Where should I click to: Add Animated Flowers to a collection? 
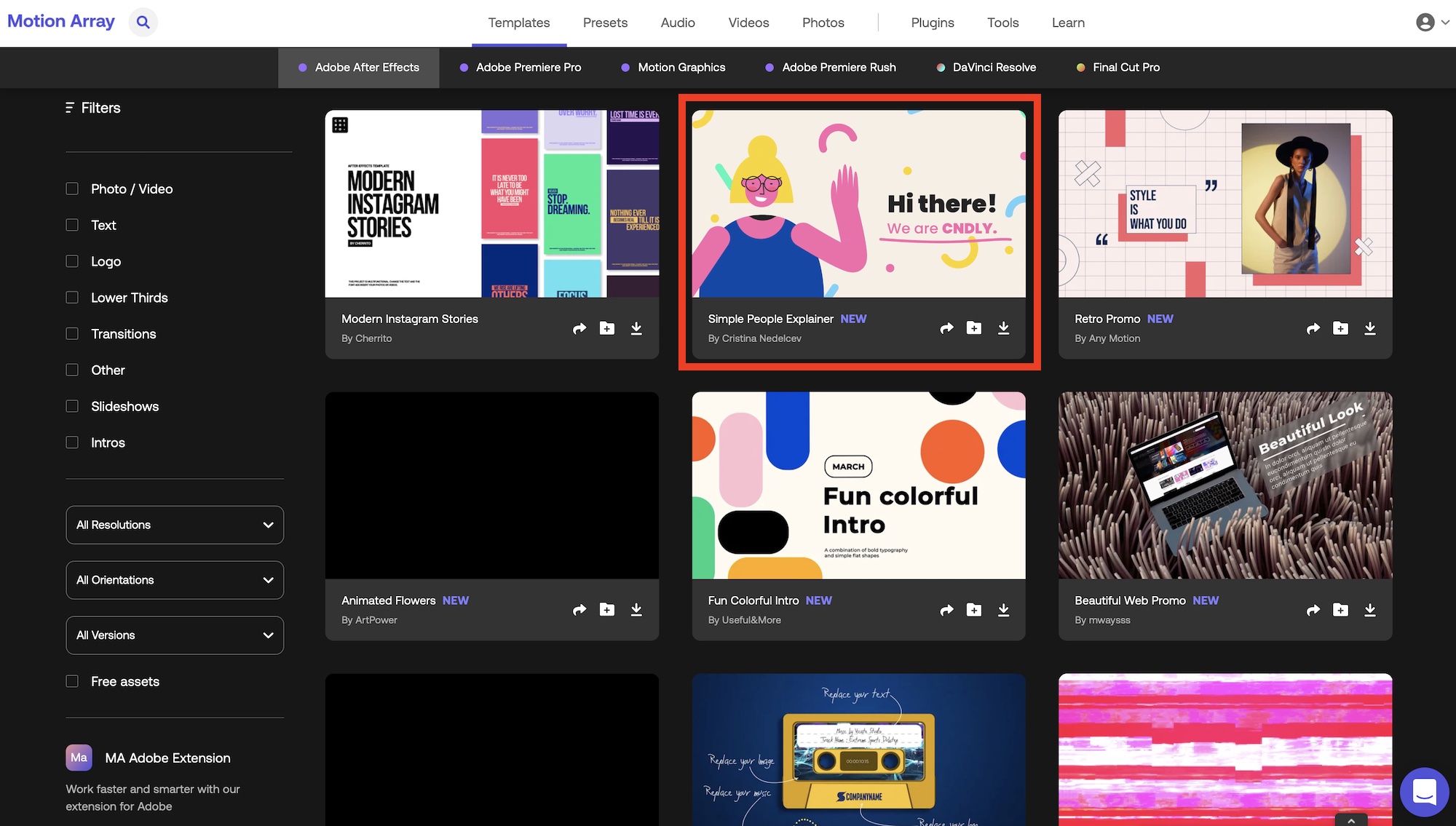click(606, 610)
